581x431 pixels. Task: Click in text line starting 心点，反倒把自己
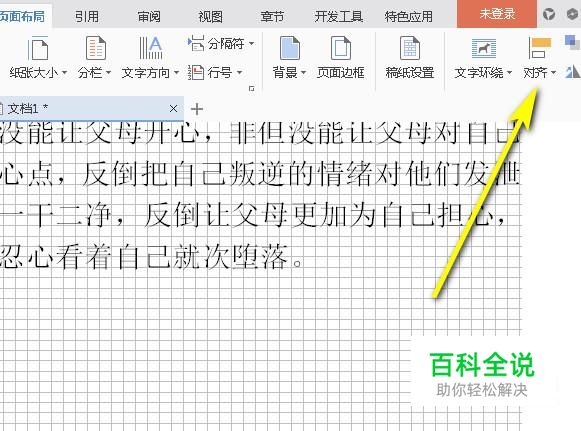(260, 173)
